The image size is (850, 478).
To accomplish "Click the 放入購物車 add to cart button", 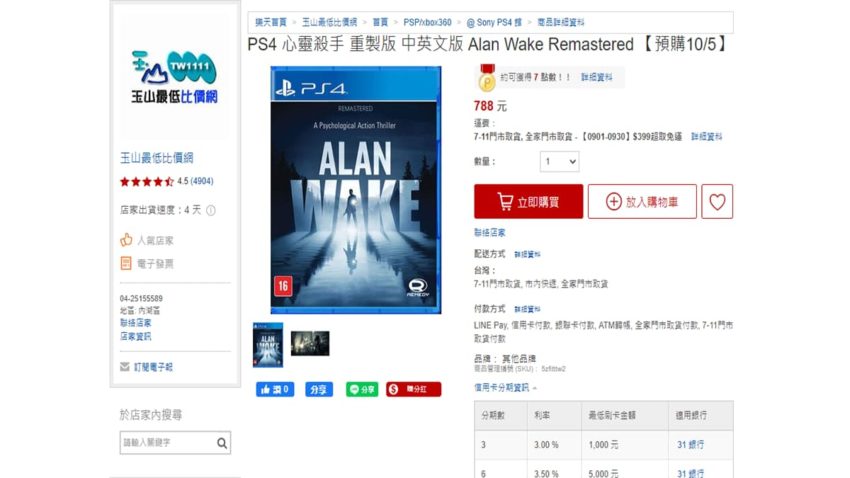I will click(x=642, y=202).
